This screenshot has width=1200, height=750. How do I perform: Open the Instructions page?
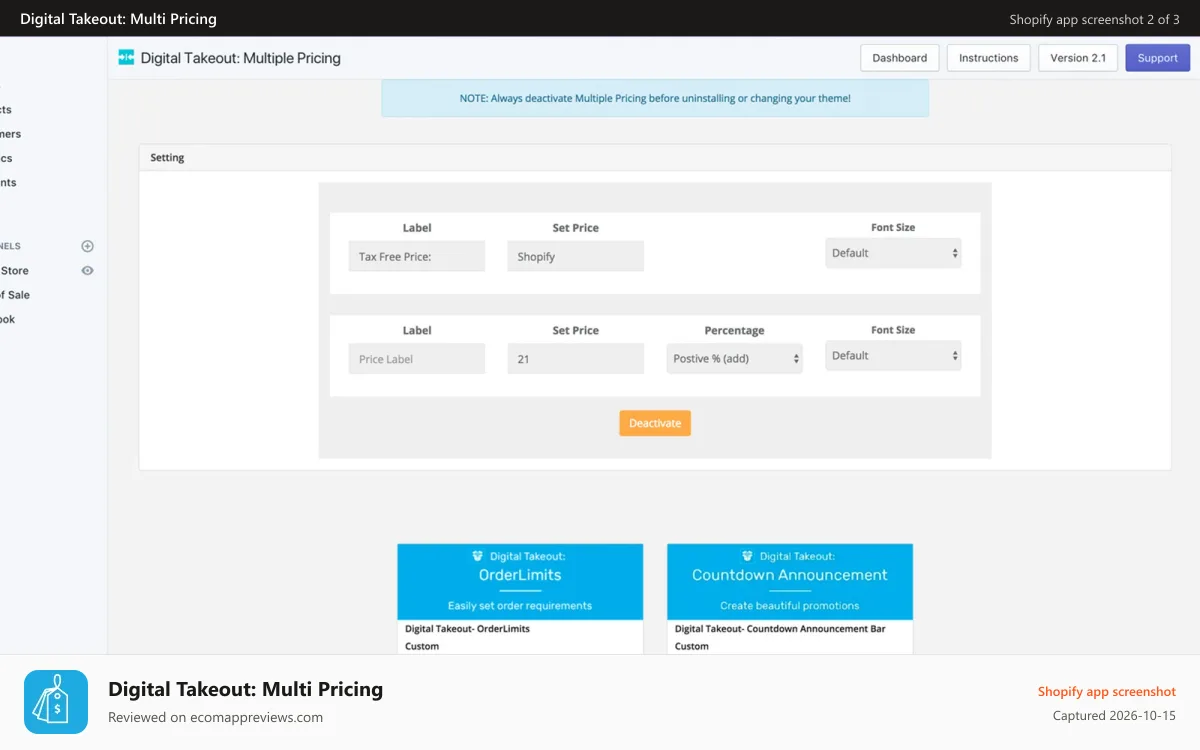(988, 58)
